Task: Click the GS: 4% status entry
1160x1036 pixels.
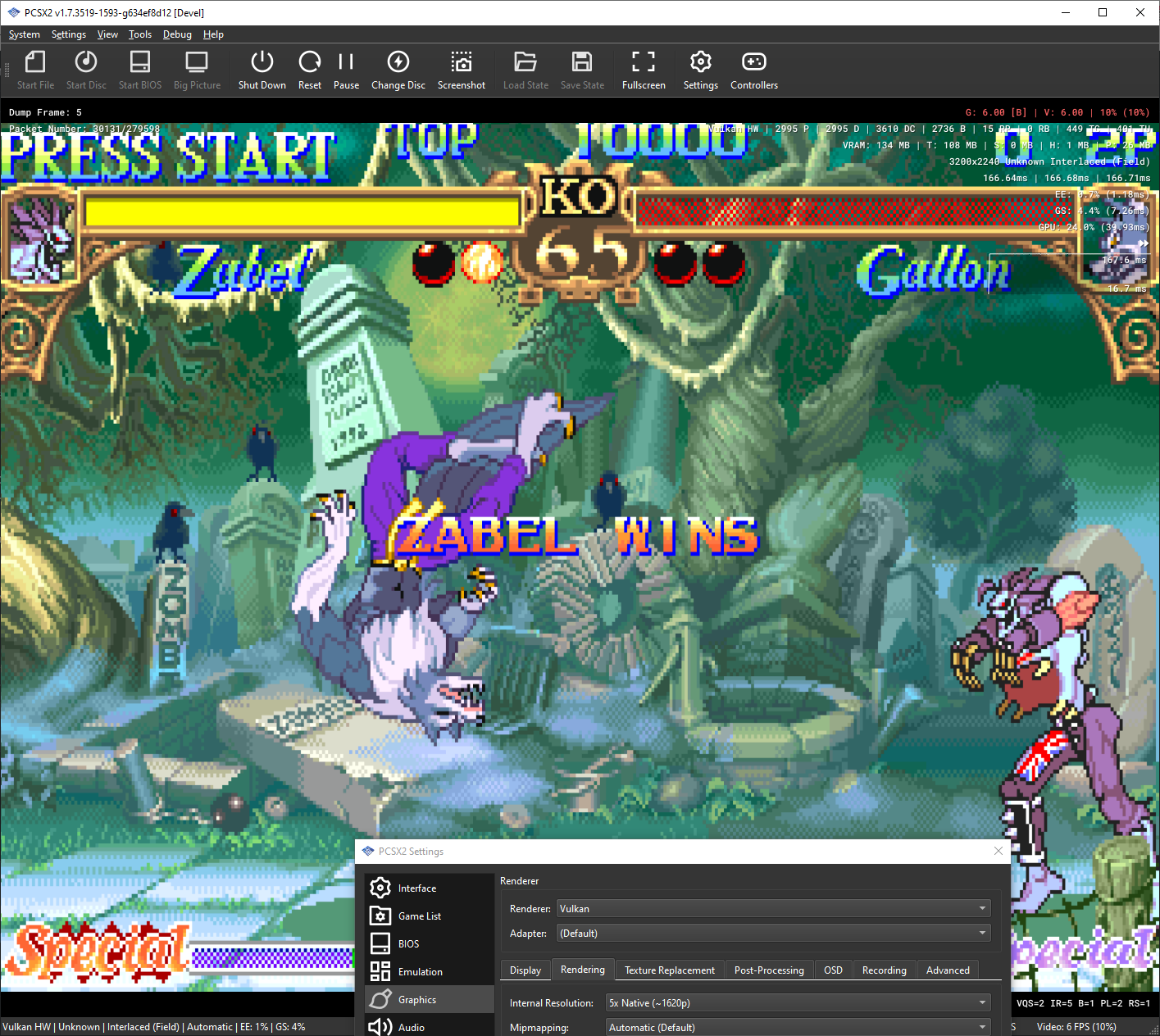Action: (290, 1026)
